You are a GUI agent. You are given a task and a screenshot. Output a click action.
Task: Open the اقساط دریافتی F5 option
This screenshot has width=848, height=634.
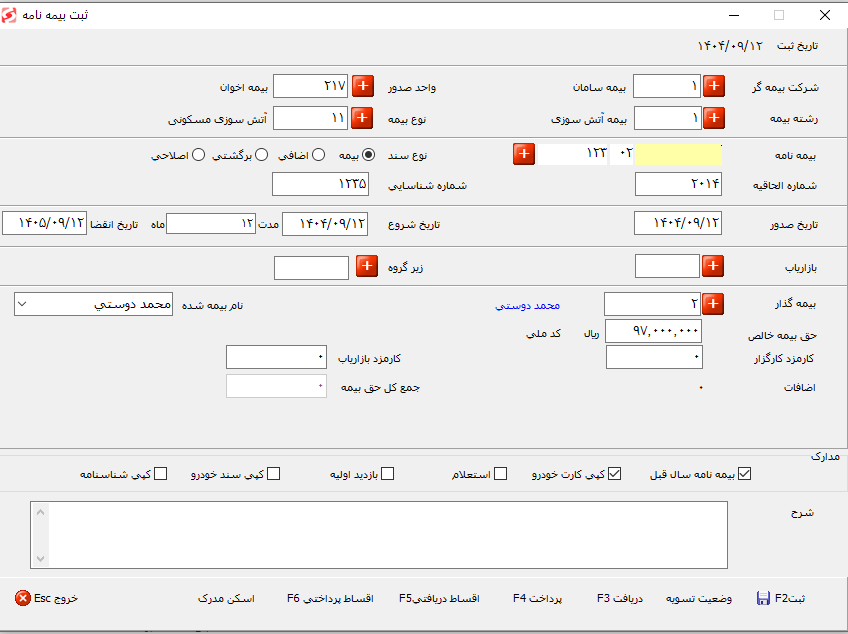point(439,598)
